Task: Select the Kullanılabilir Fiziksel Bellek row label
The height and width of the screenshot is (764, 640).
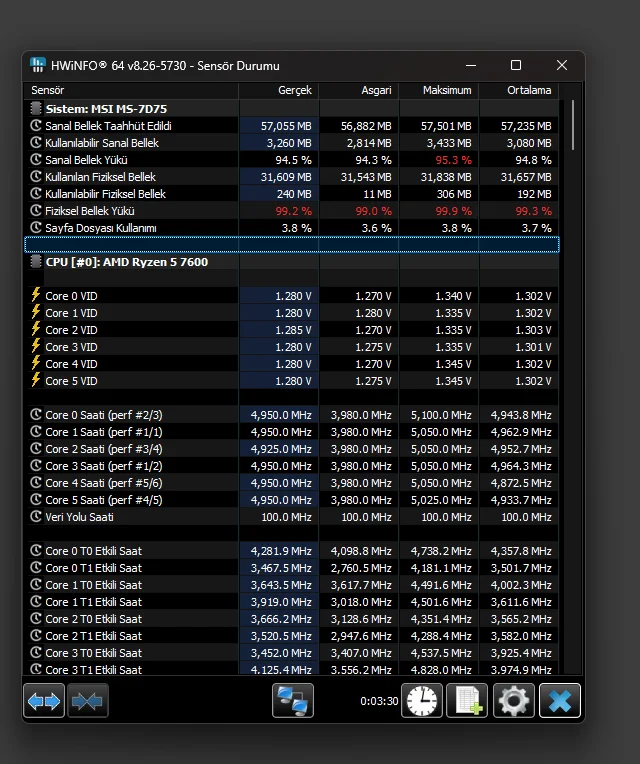Action: (x=106, y=194)
